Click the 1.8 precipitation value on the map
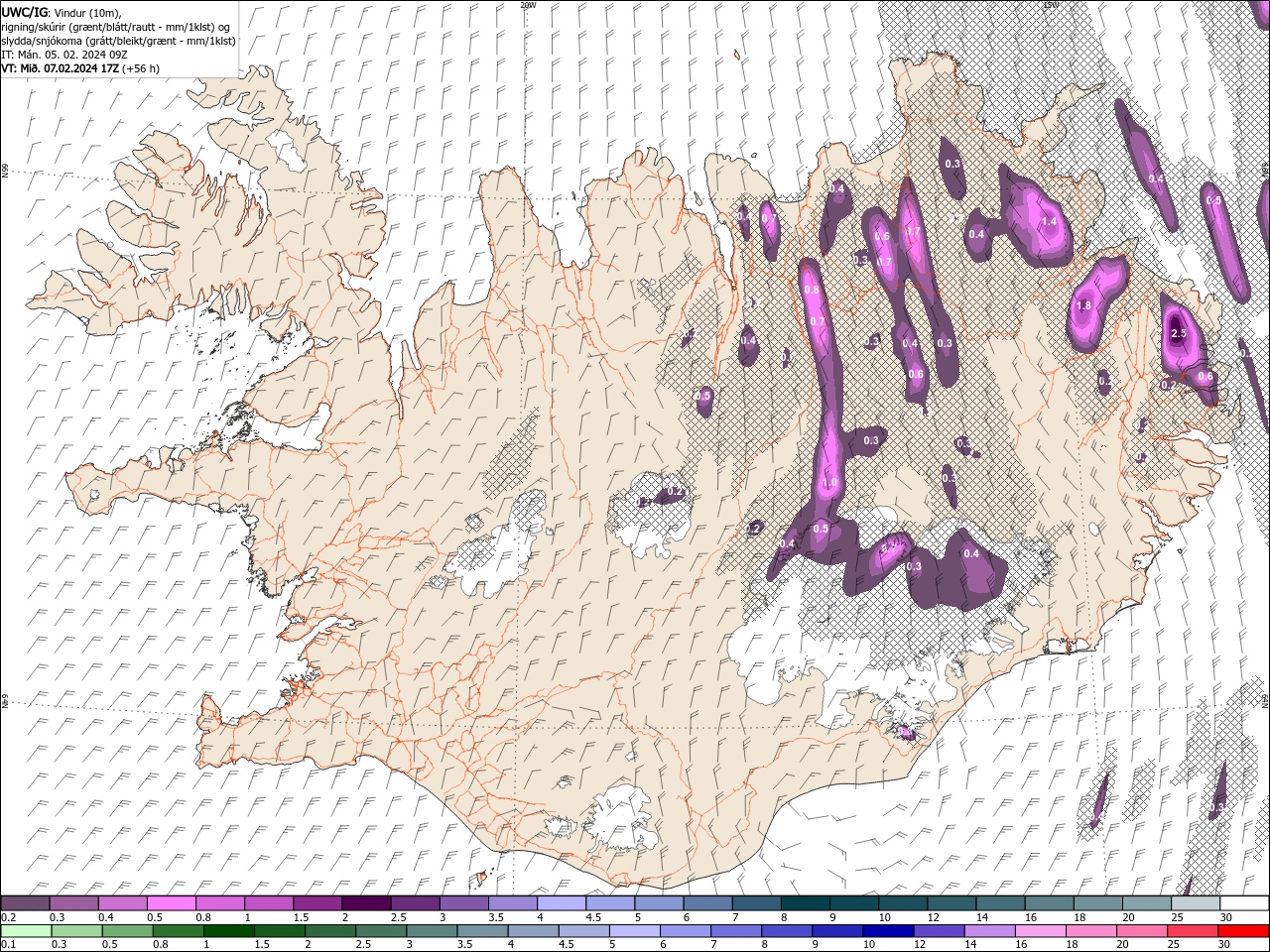The width and height of the screenshot is (1270, 952). click(1083, 305)
